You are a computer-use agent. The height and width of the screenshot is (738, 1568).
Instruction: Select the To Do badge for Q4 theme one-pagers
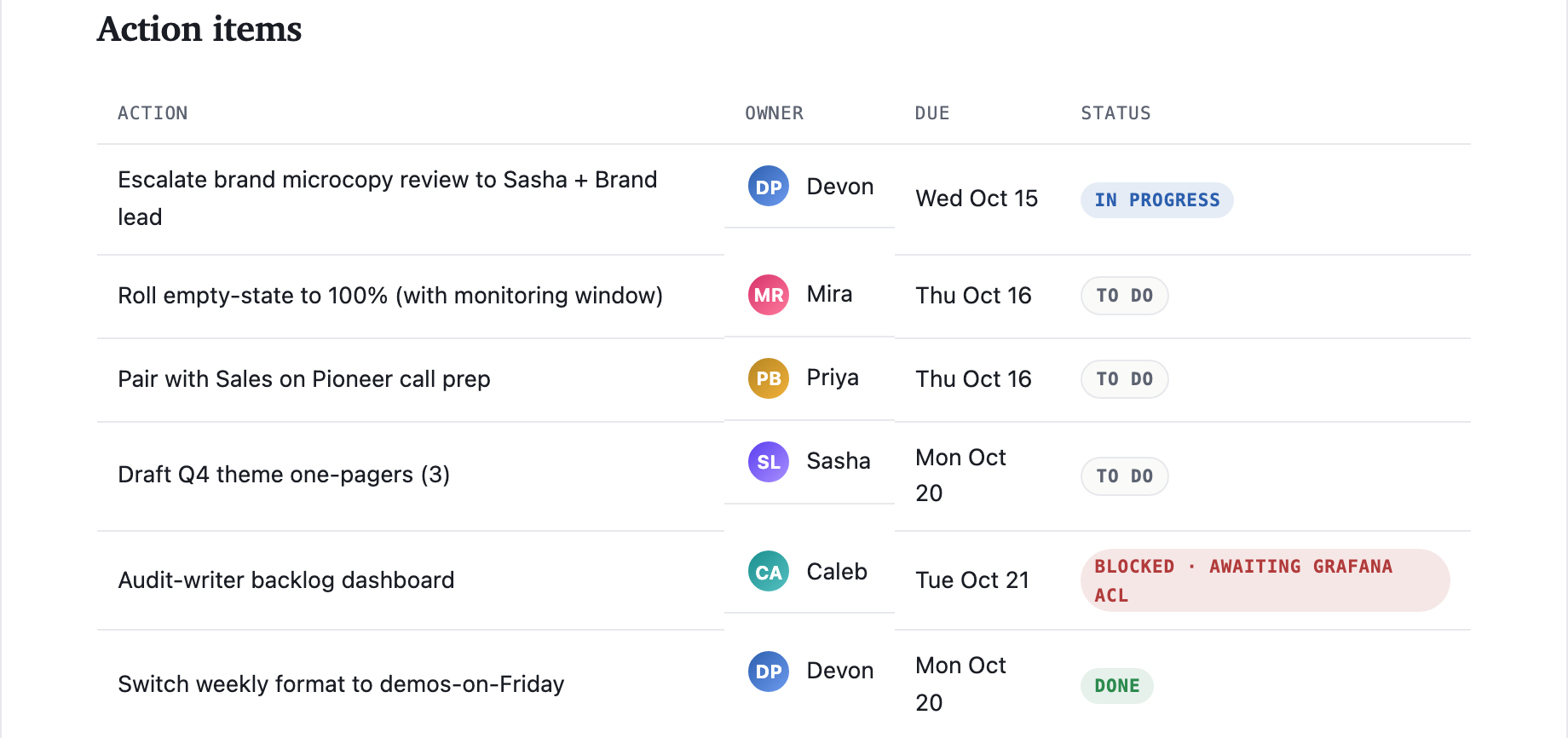tap(1124, 476)
